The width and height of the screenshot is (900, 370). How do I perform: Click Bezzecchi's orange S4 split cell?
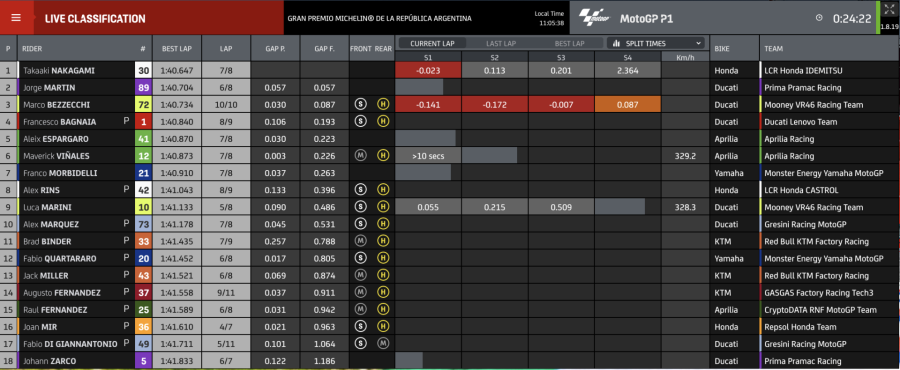pos(628,104)
